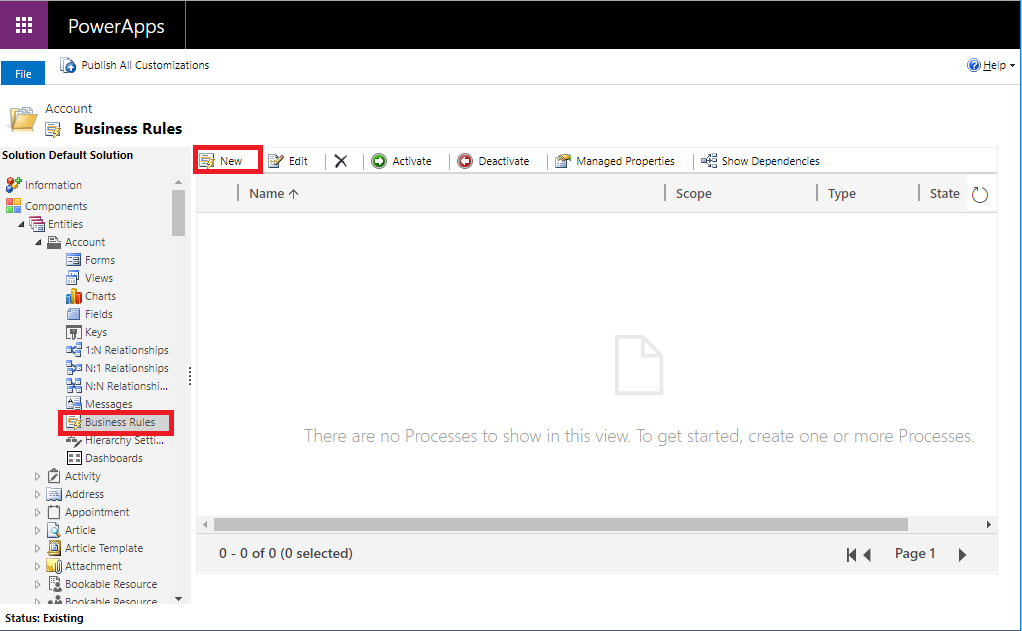1022x631 pixels.
Task: Click the Delete X icon
Action: (x=341, y=161)
